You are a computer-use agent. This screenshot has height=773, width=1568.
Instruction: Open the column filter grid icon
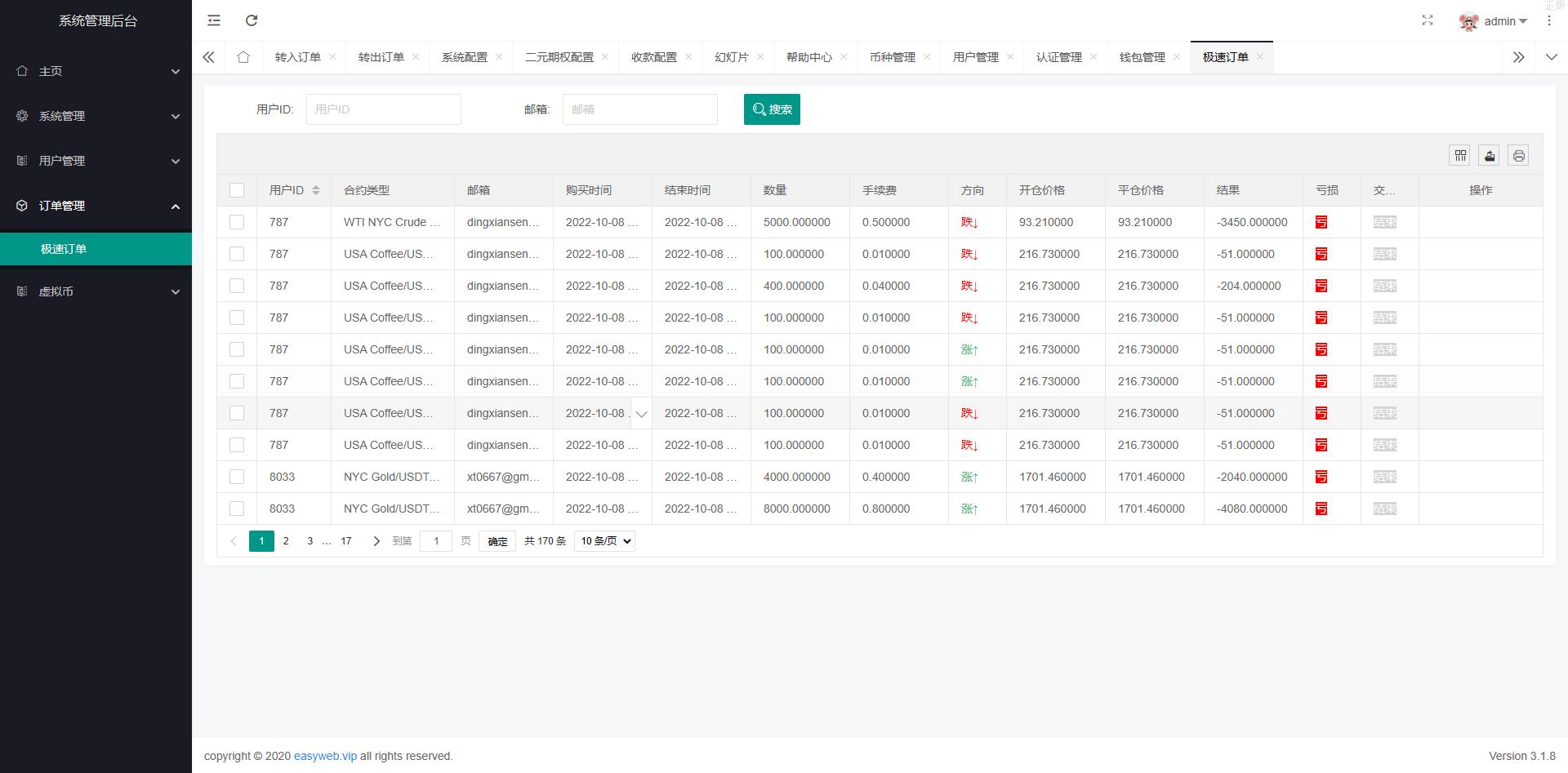1460,155
